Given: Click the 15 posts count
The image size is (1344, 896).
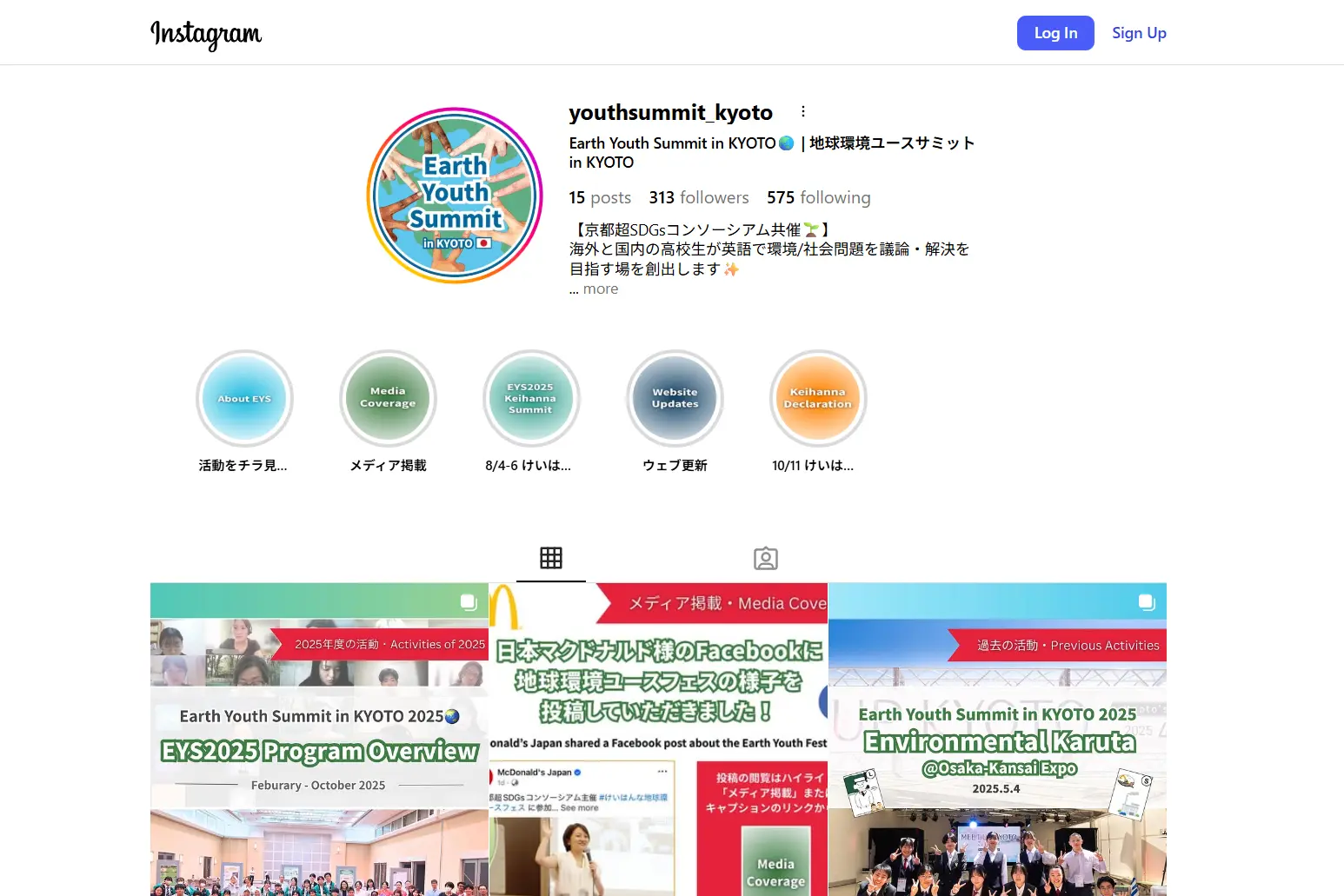Looking at the screenshot, I should tap(600, 198).
